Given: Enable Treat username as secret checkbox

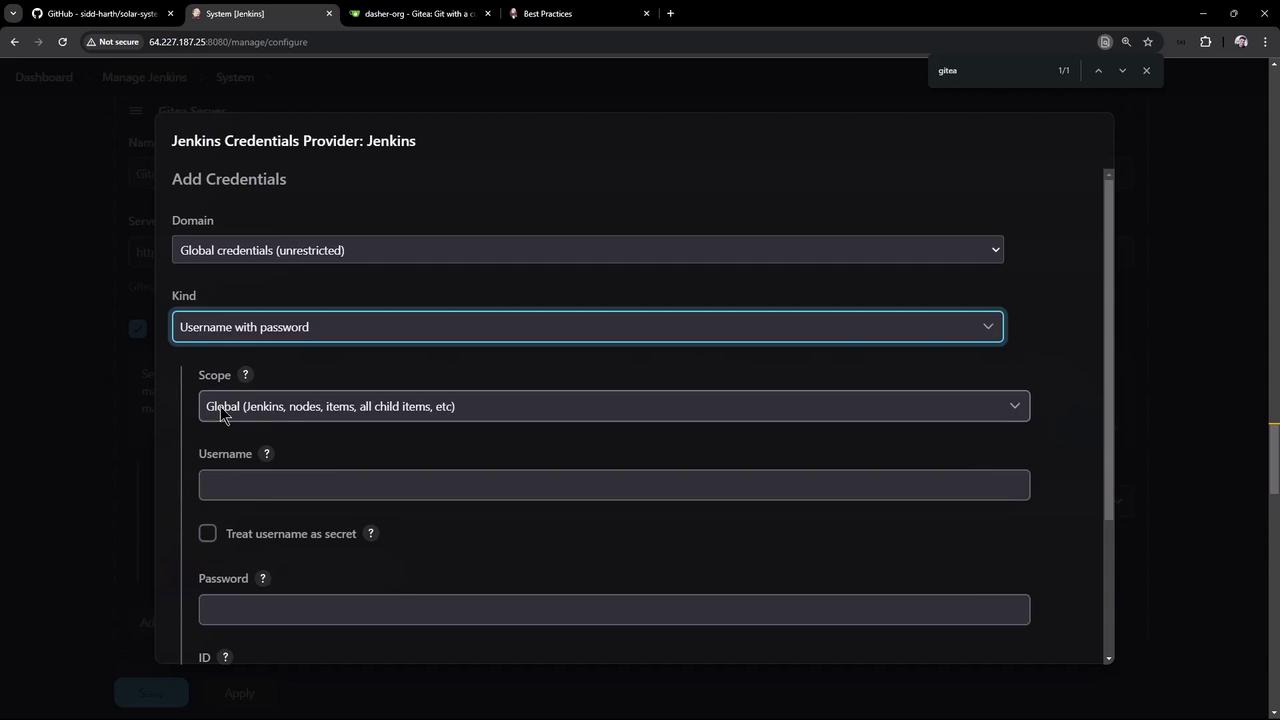Looking at the screenshot, I should pos(208,533).
